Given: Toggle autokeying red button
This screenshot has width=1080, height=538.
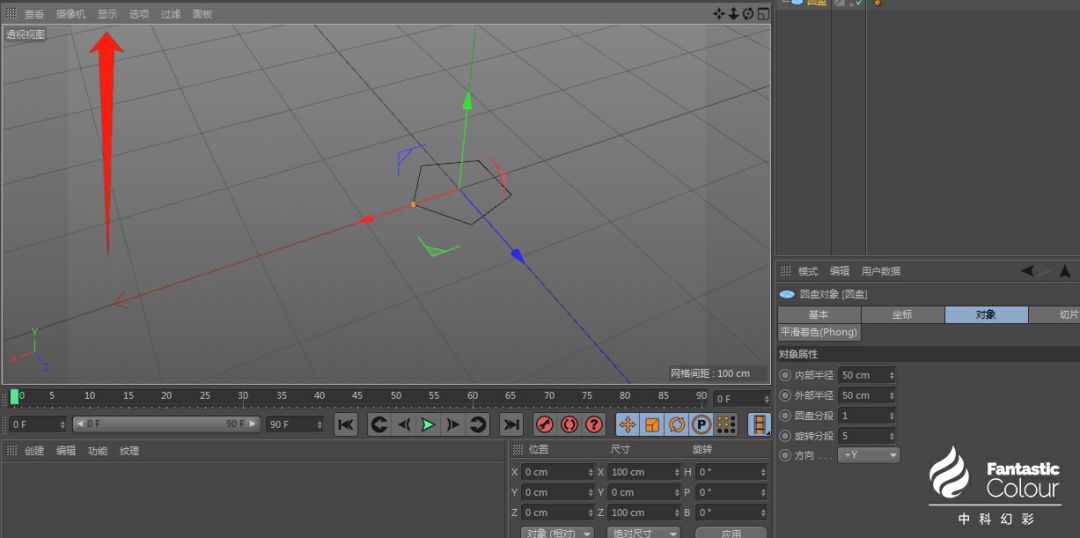Looking at the screenshot, I should coord(569,425).
